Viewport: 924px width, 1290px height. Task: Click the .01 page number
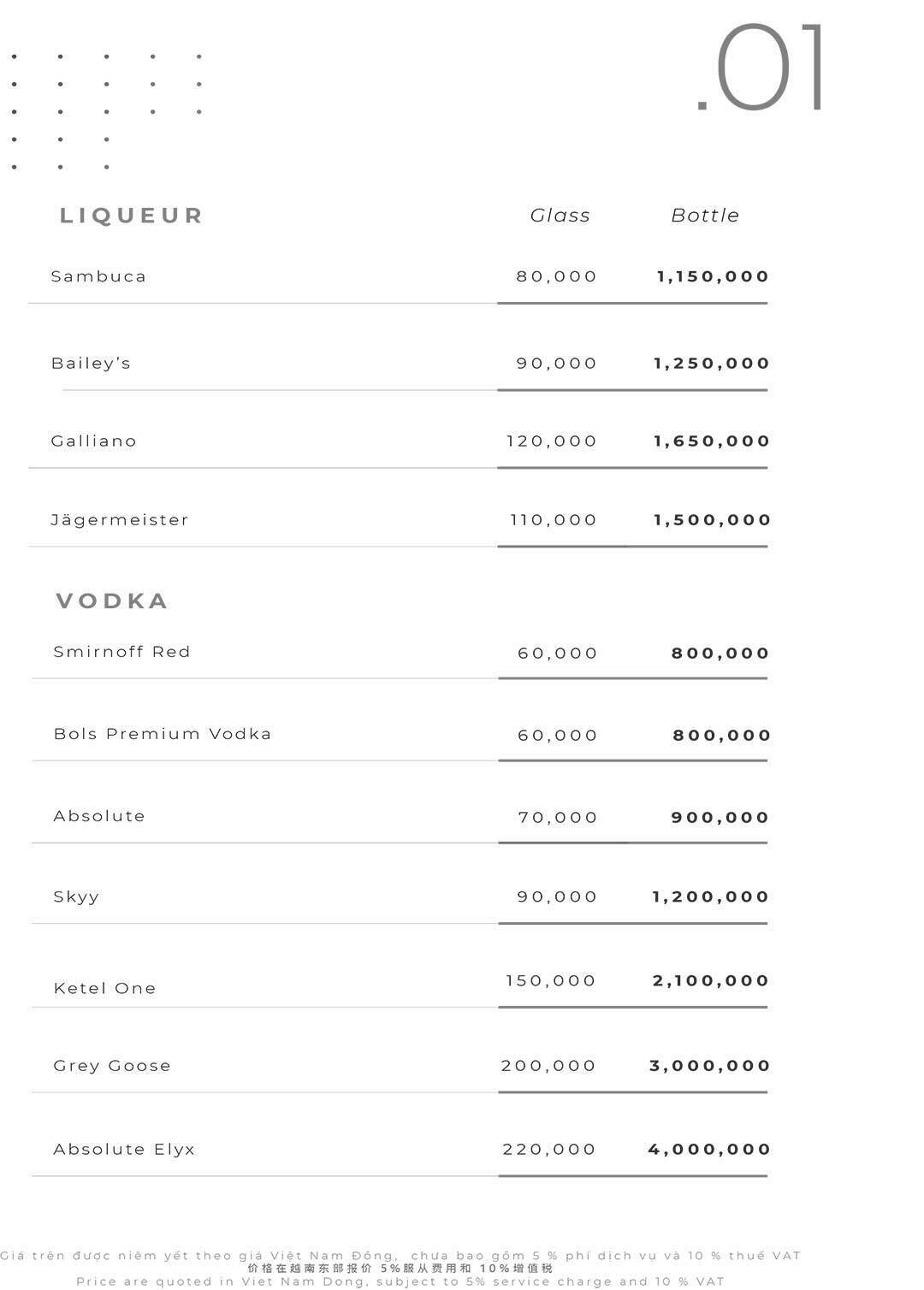tap(761, 68)
